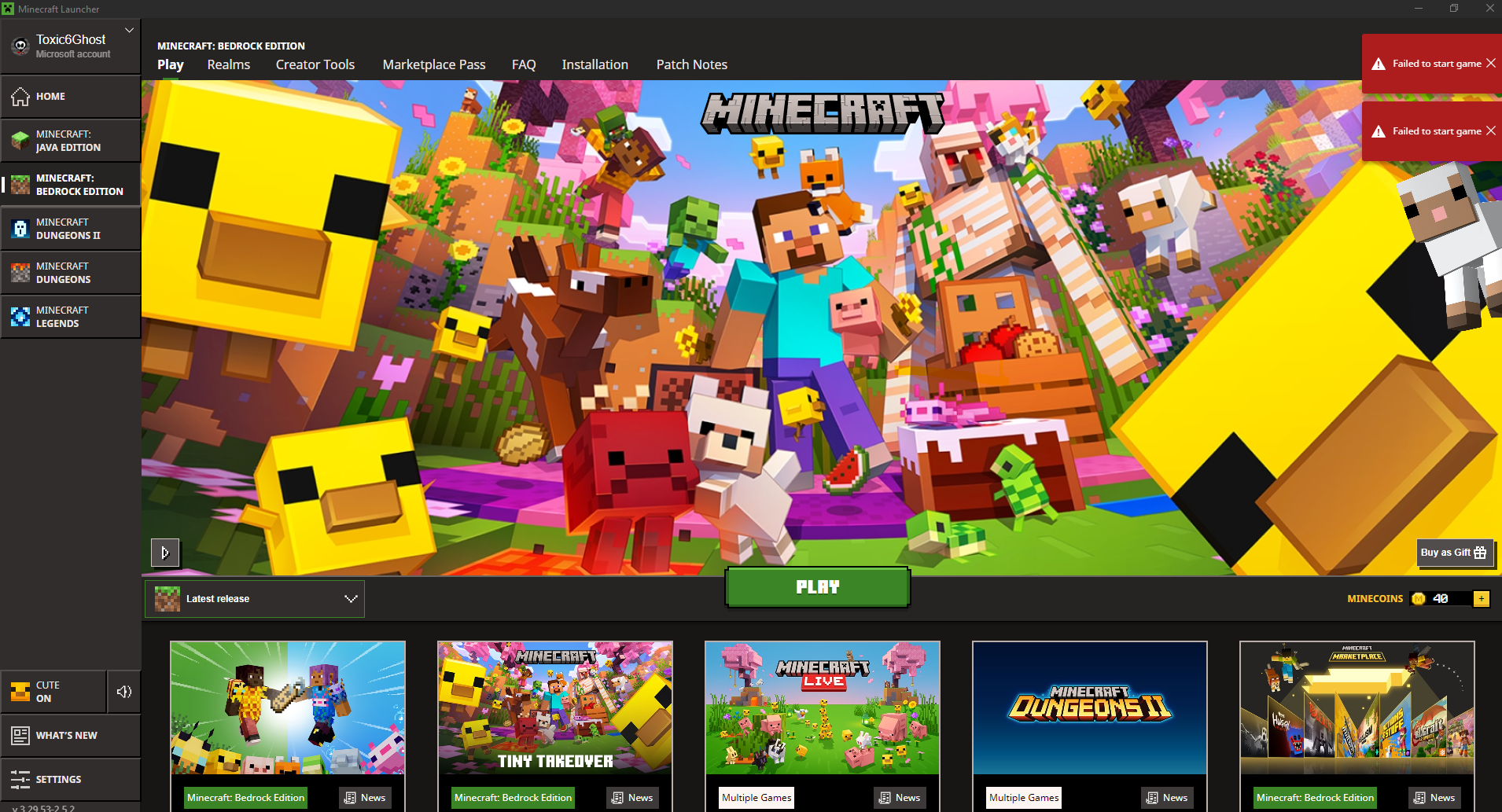Dismiss the lower Failed to start game alert

tap(1491, 131)
